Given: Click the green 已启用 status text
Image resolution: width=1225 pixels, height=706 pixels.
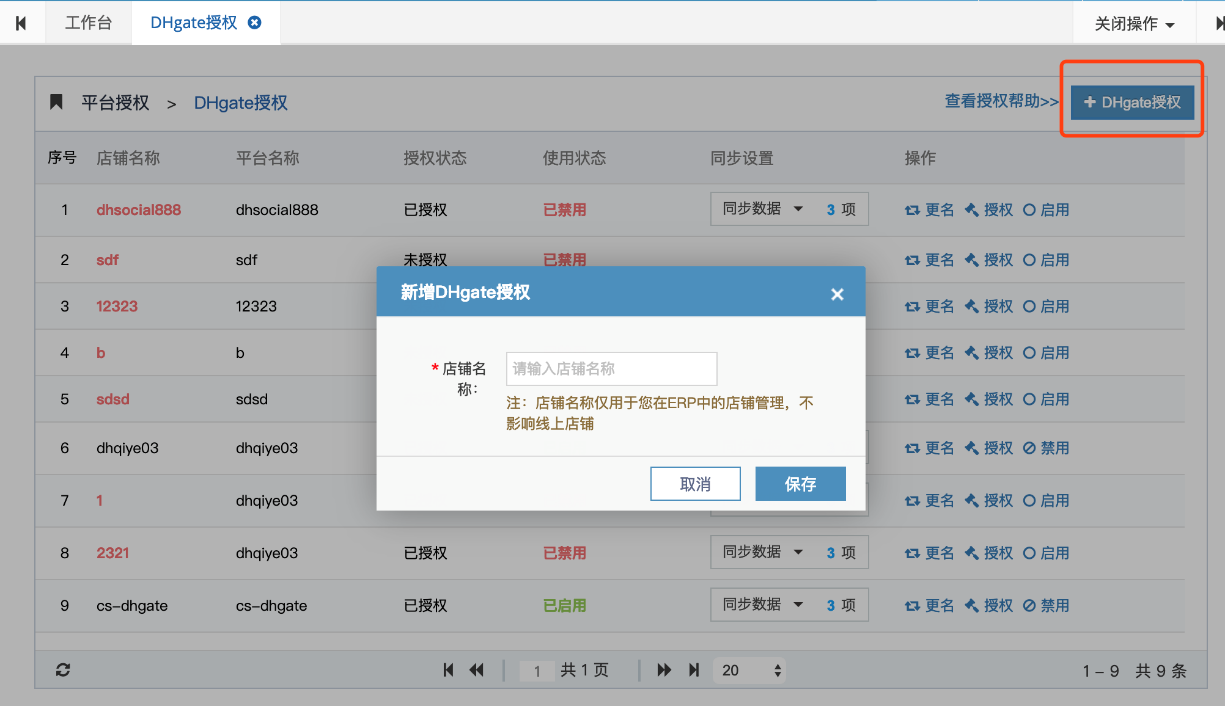Looking at the screenshot, I should [565, 606].
